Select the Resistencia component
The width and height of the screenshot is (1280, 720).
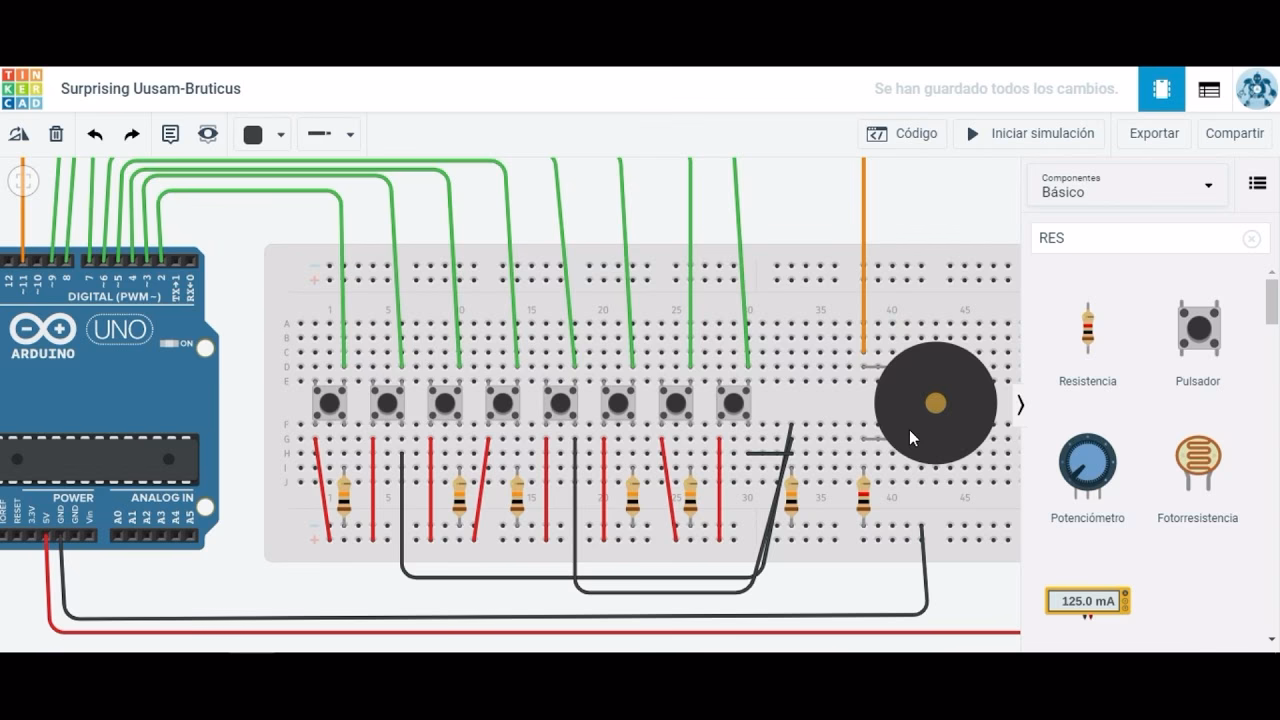coord(1088,343)
